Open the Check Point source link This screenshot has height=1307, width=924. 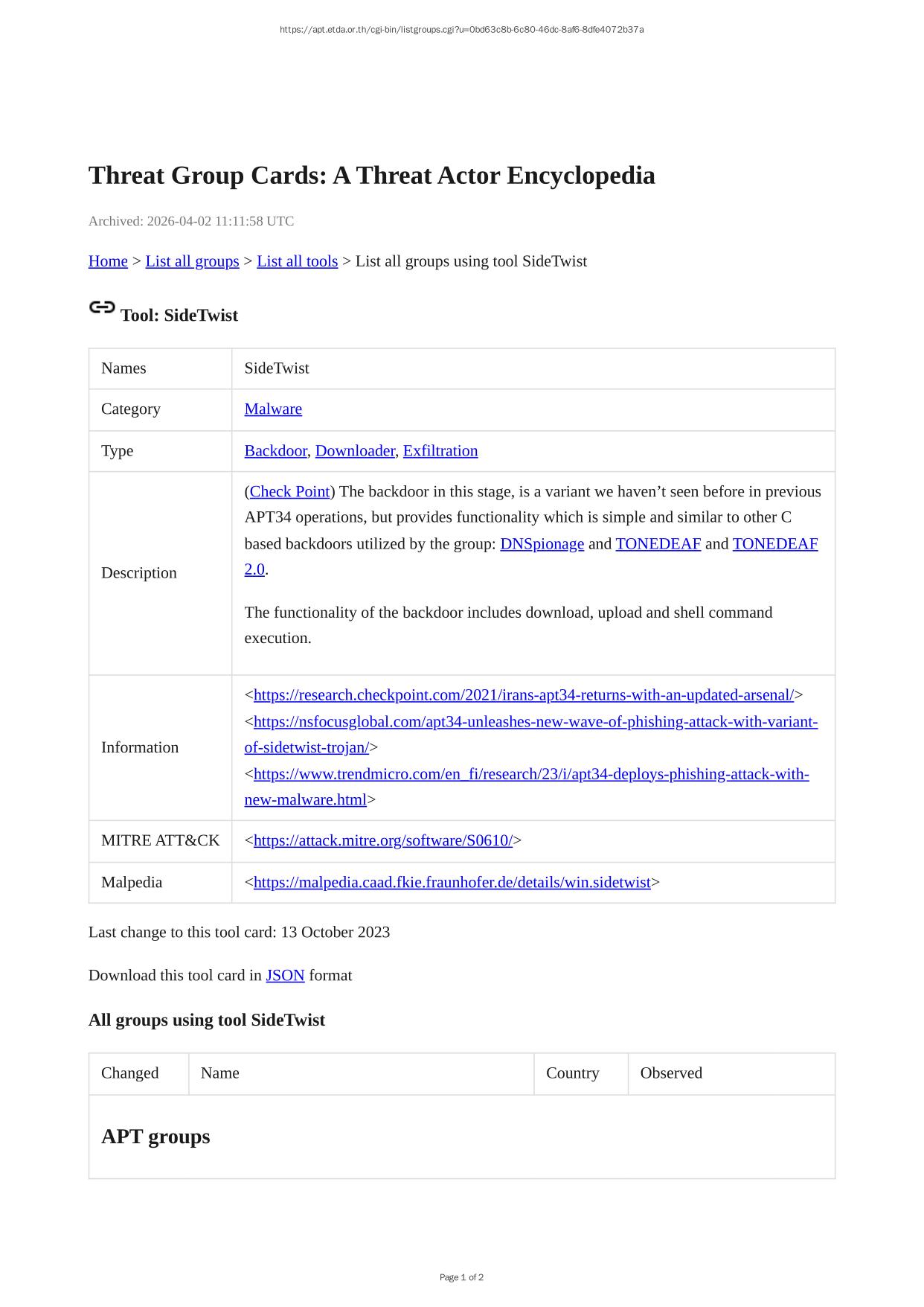click(289, 492)
